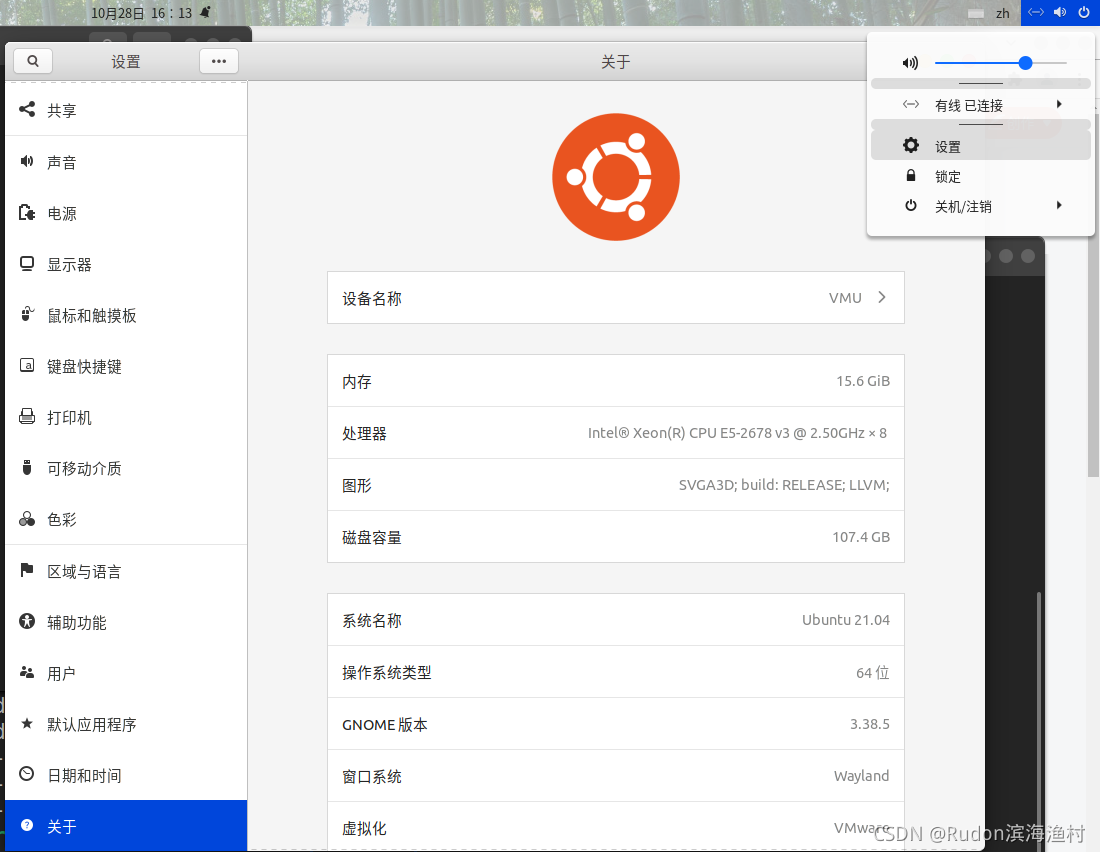
Task: Click the notification bell next to the clock
Action: [206, 13]
